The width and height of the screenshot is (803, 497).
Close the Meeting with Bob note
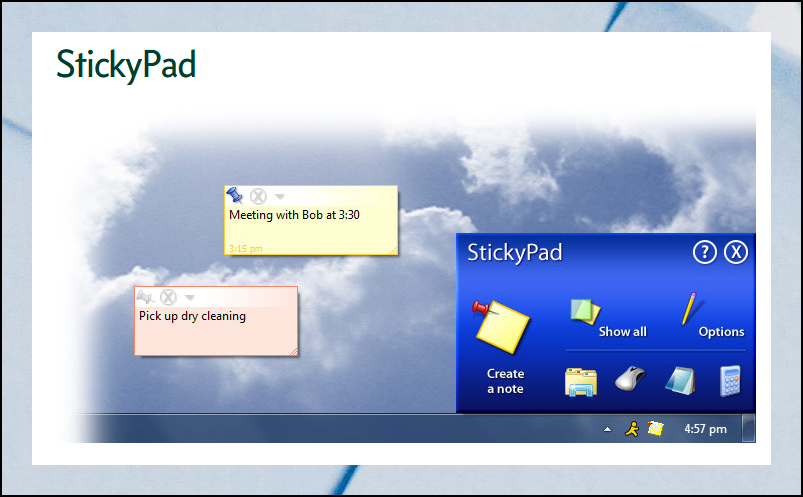pyautogui.click(x=258, y=196)
